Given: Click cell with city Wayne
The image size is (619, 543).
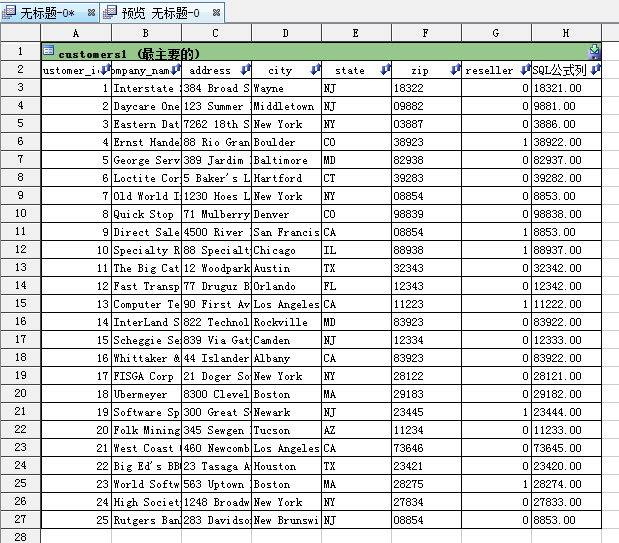Looking at the screenshot, I should [x=286, y=88].
